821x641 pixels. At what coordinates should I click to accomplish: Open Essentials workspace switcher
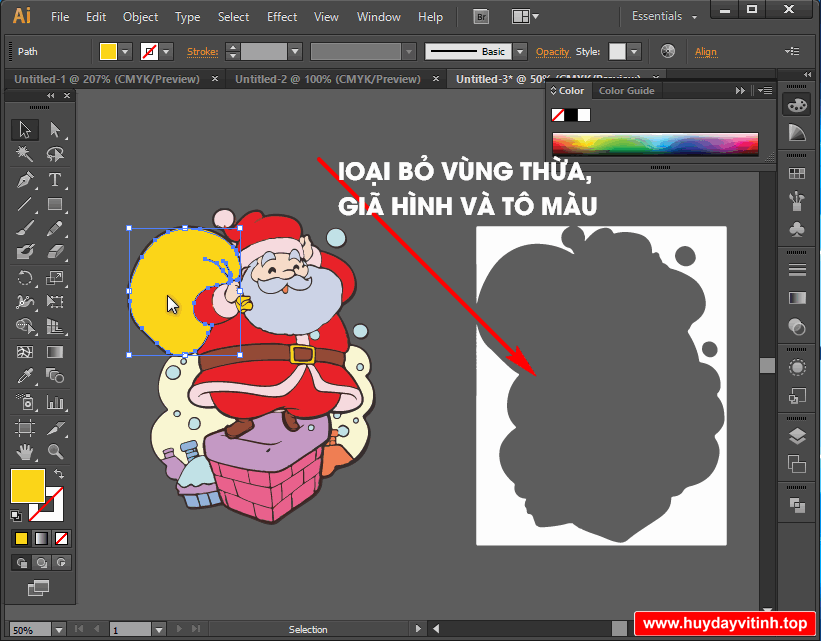(664, 17)
